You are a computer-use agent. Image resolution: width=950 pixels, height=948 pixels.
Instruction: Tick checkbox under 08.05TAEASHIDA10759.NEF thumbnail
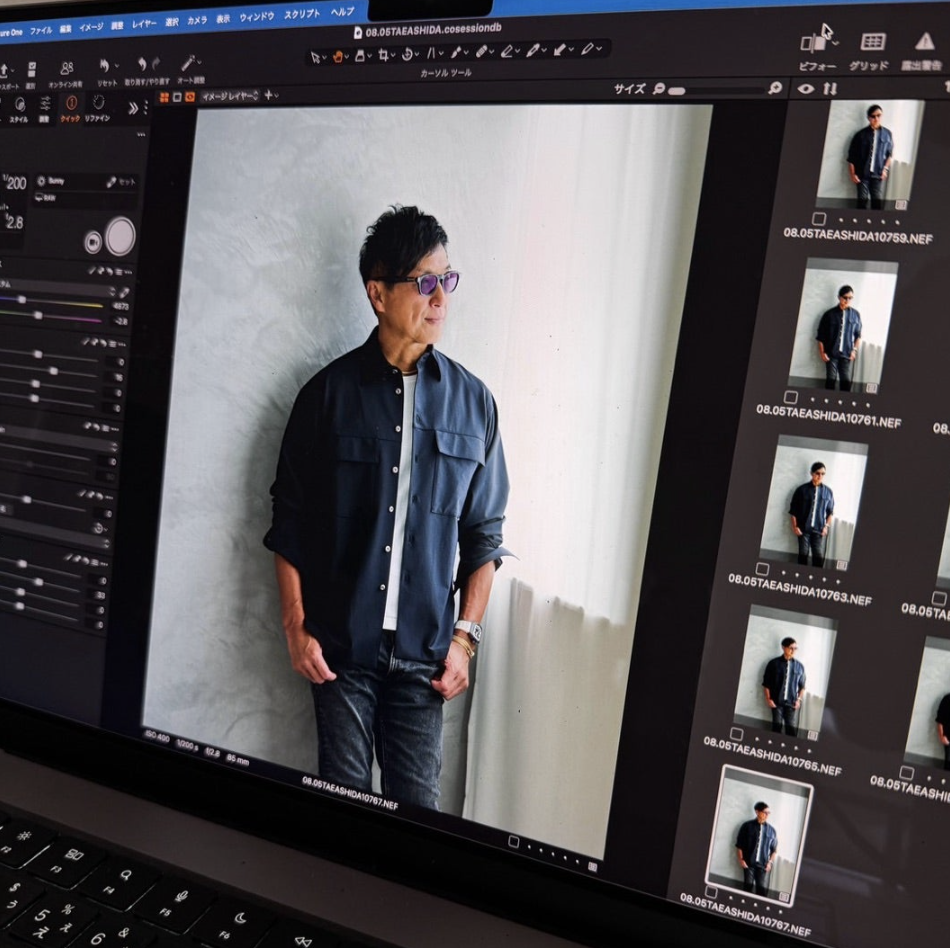[819, 219]
